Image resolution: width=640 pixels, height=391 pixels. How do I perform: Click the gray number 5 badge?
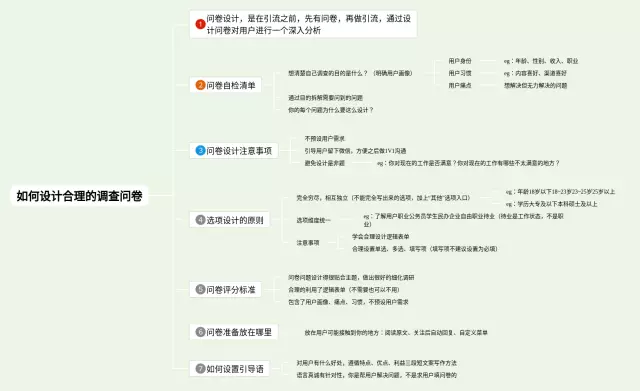pos(200,289)
